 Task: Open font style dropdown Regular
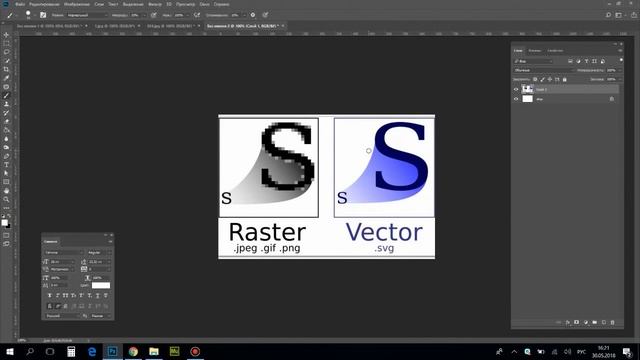click(99, 253)
